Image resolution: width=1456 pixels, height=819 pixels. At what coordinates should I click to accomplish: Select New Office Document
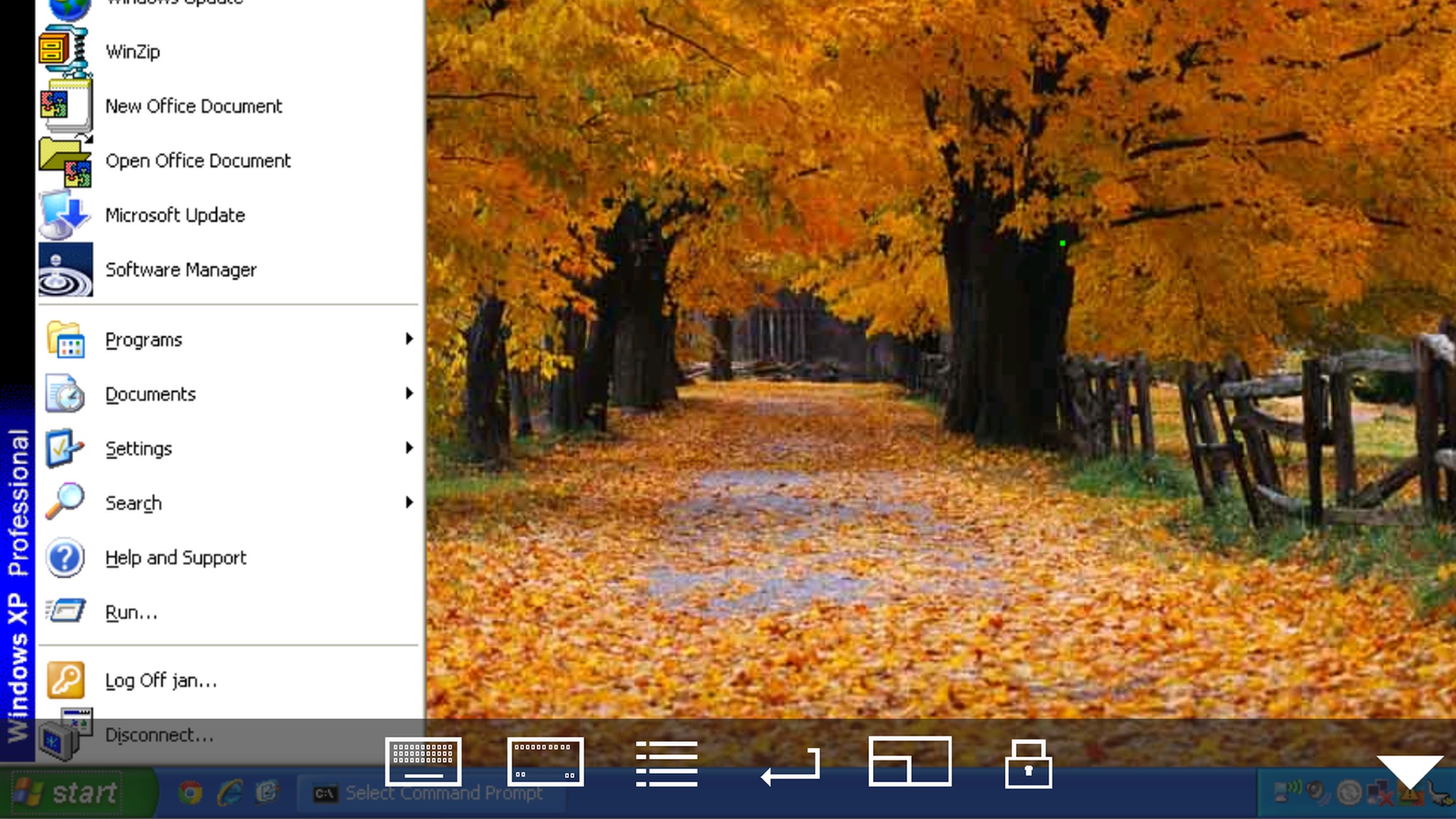[227, 106]
